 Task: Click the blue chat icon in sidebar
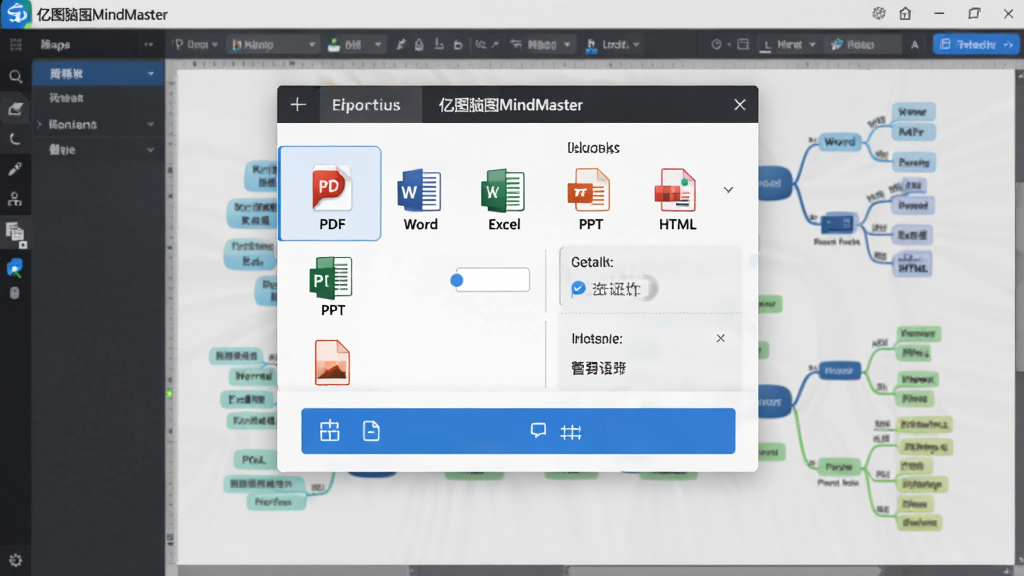pyautogui.click(x=14, y=267)
